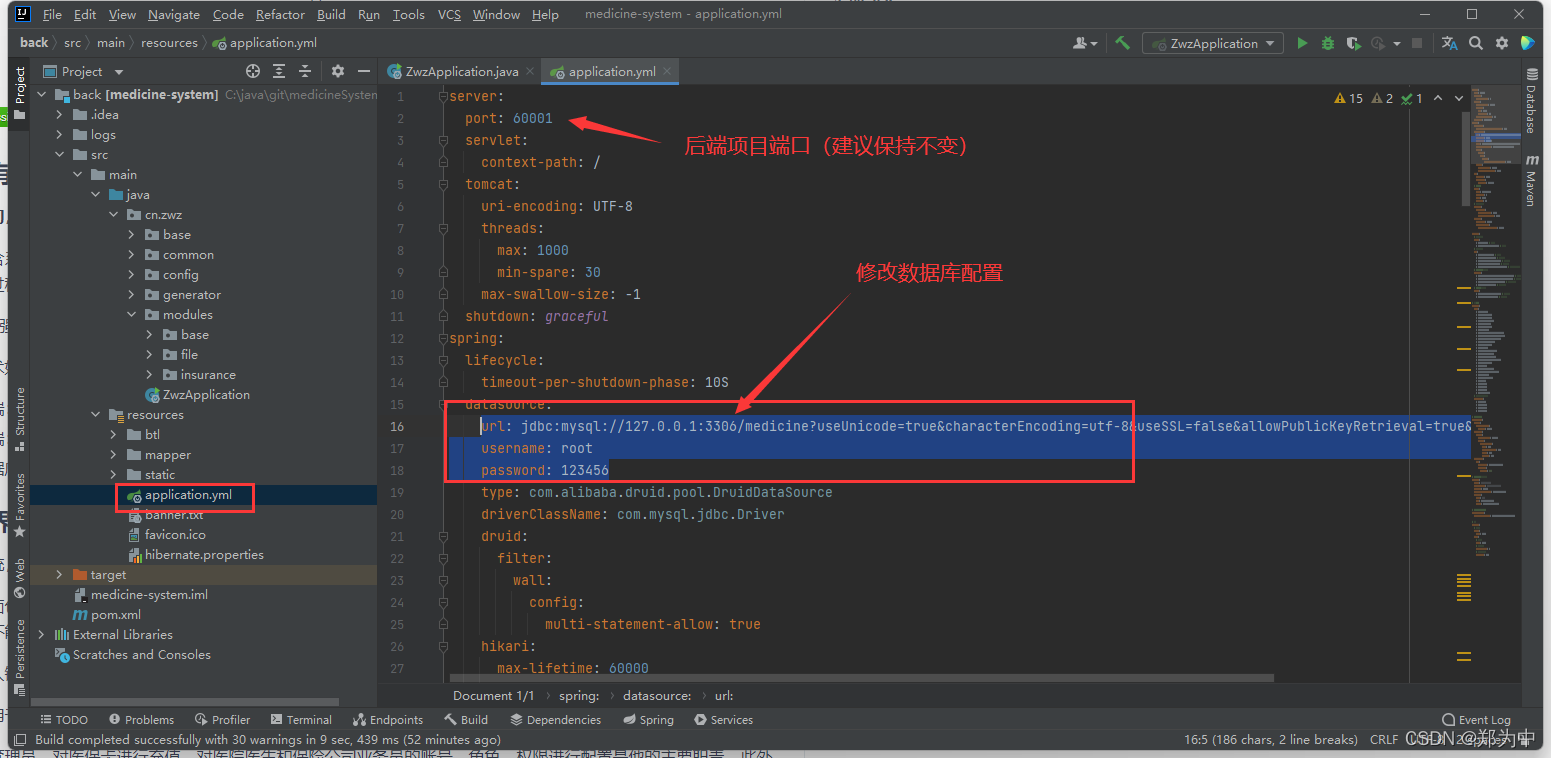Open the Event Log
The height and width of the screenshot is (758, 1551).
pos(1477,719)
